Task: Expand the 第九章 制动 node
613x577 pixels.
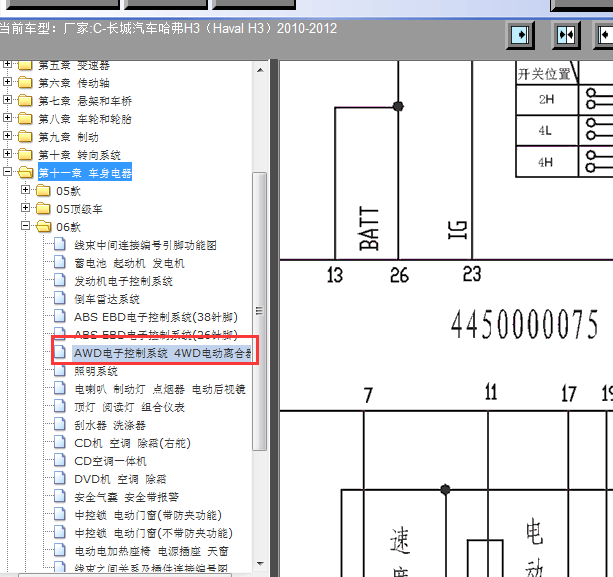Action: point(7,135)
